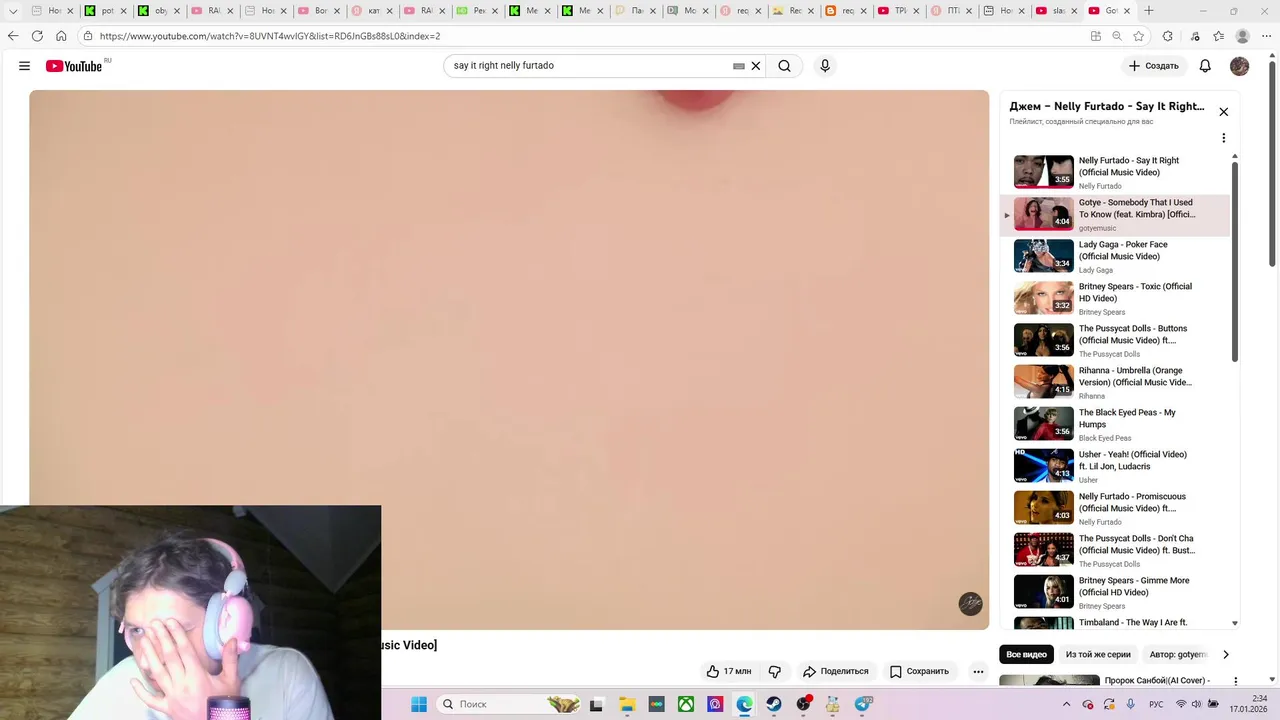Play Nelly Furtado - Promiscuous playlist item
The width and height of the screenshot is (1280, 720).
(x=1115, y=508)
